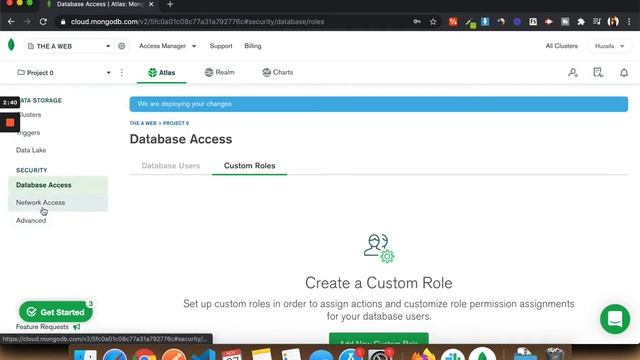This screenshot has height=360, width=640.
Task: Open the Huzaifa user account menu
Action: point(609,46)
